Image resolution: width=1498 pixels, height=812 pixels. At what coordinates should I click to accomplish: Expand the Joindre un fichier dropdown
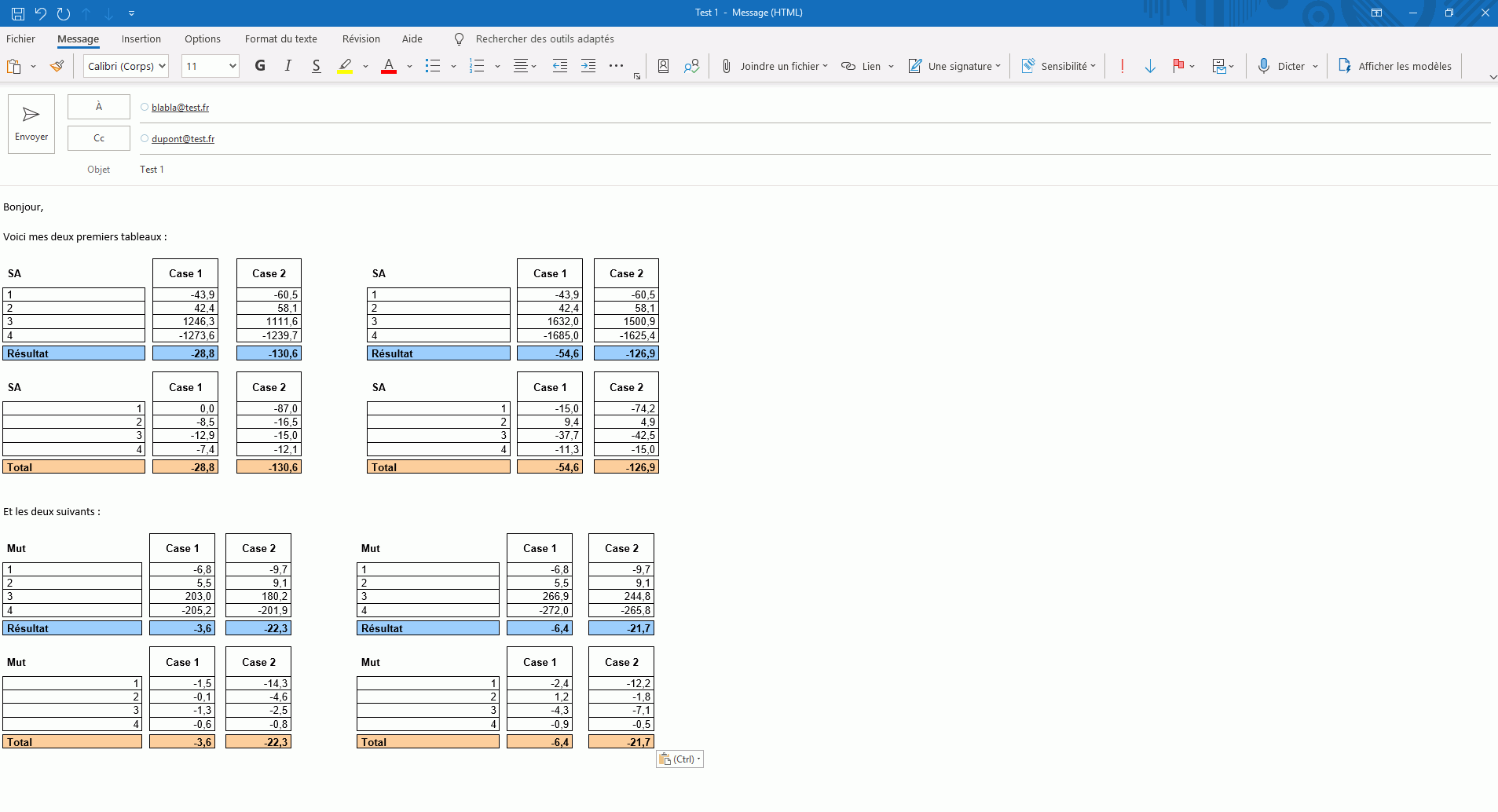click(x=825, y=66)
